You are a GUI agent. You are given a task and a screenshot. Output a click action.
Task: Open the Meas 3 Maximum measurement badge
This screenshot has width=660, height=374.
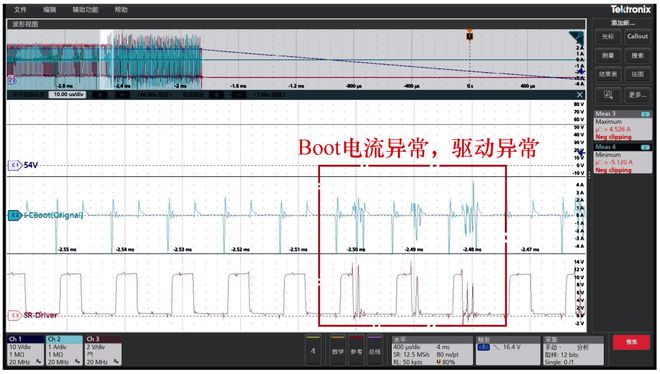tap(623, 125)
